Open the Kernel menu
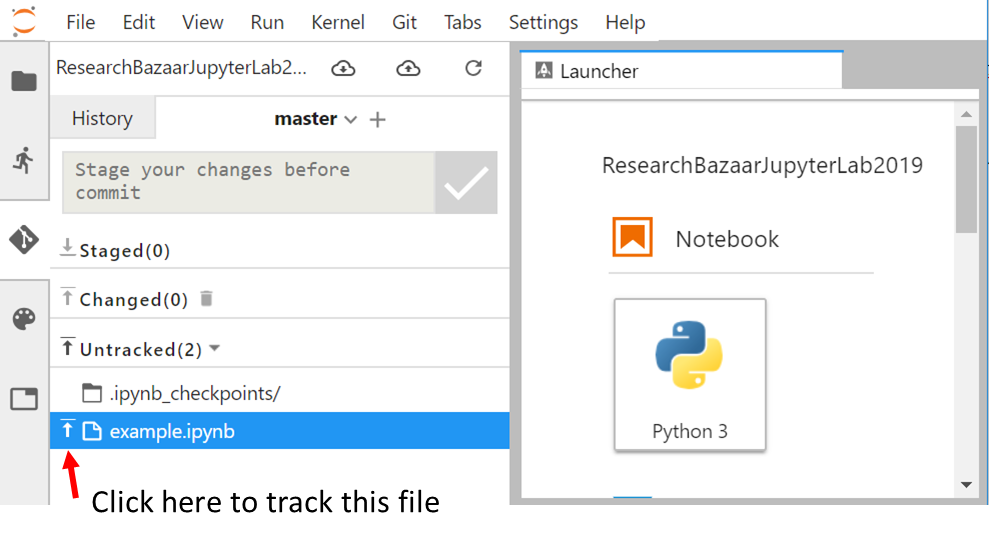 (x=338, y=22)
